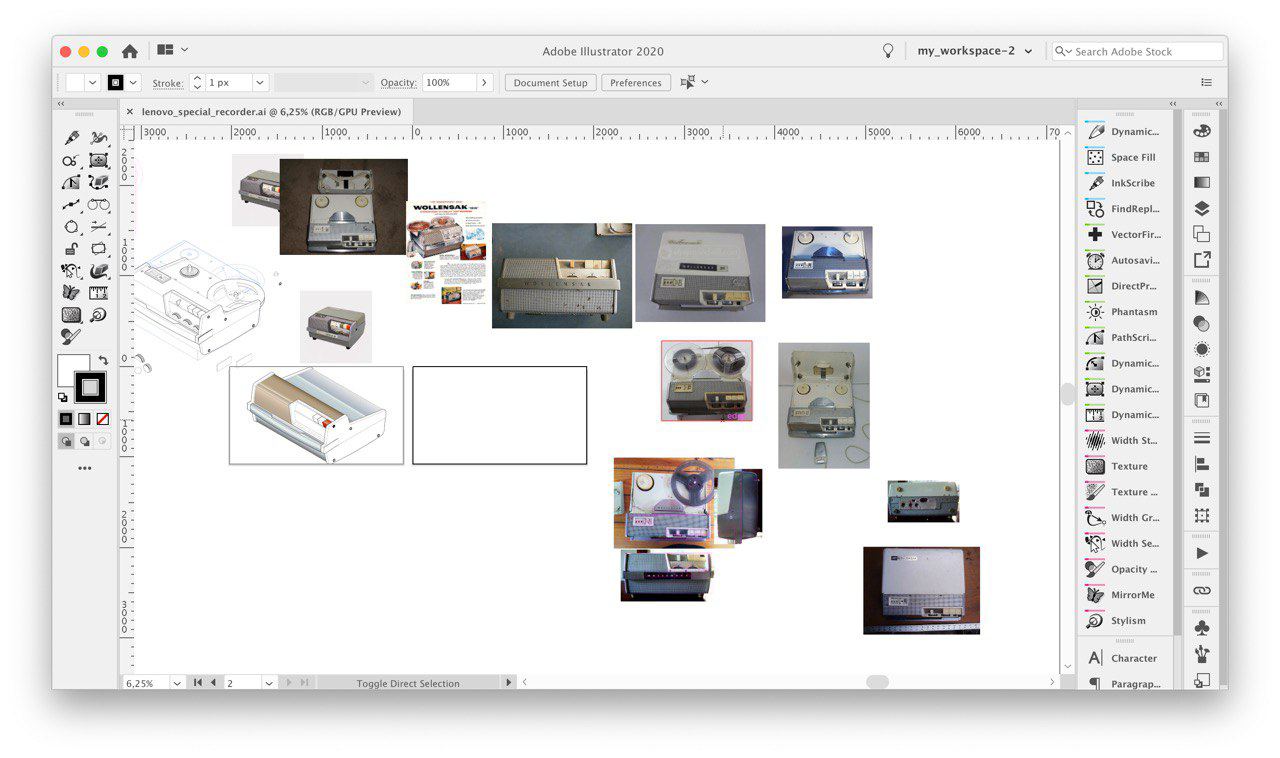
Task: Open the FindReplace panel
Action: click(1124, 209)
